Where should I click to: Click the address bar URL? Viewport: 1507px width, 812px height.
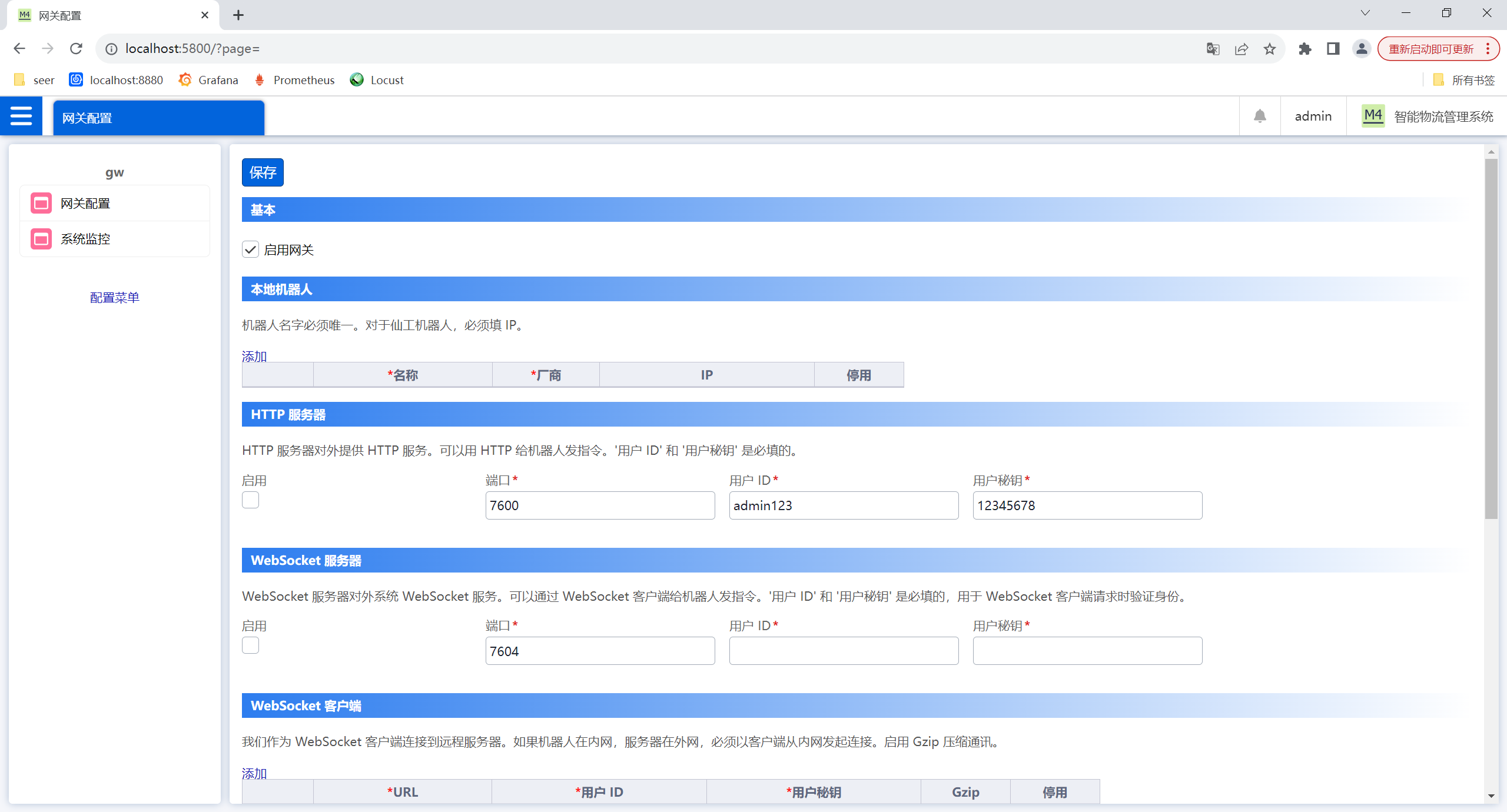pos(192,49)
